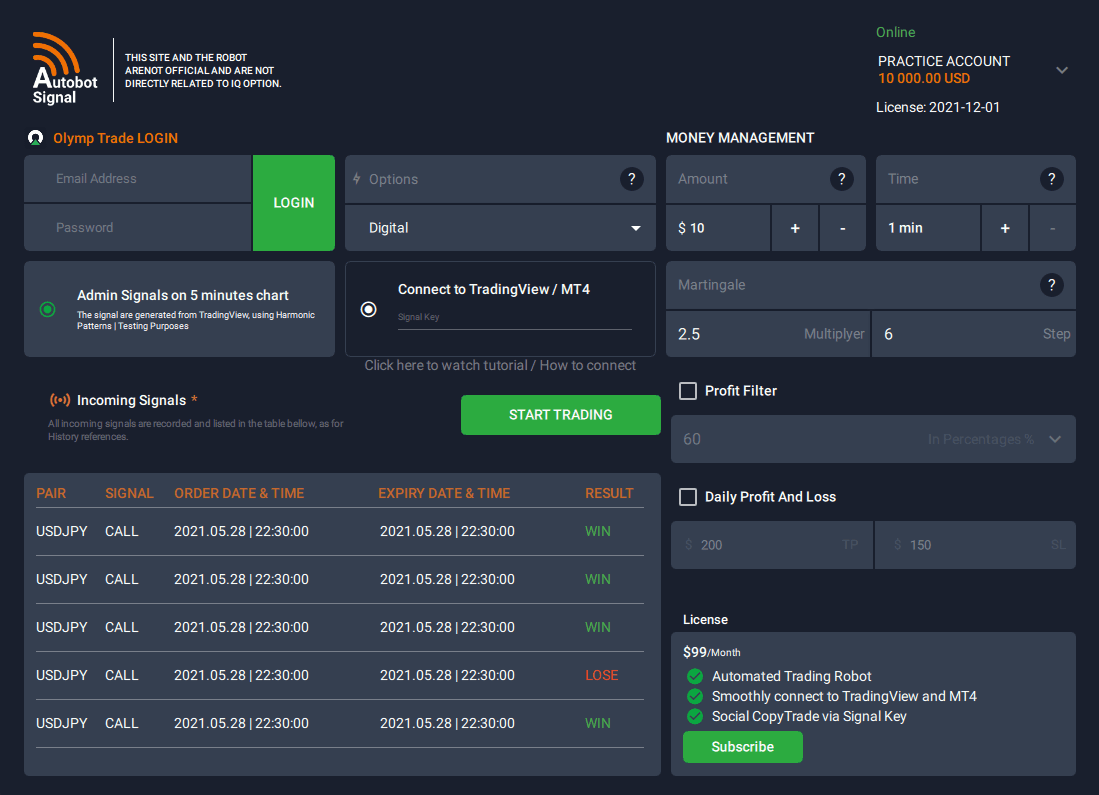Image resolution: width=1099 pixels, height=795 pixels.
Task: Click the PAIR column header
Action: [51, 494]
